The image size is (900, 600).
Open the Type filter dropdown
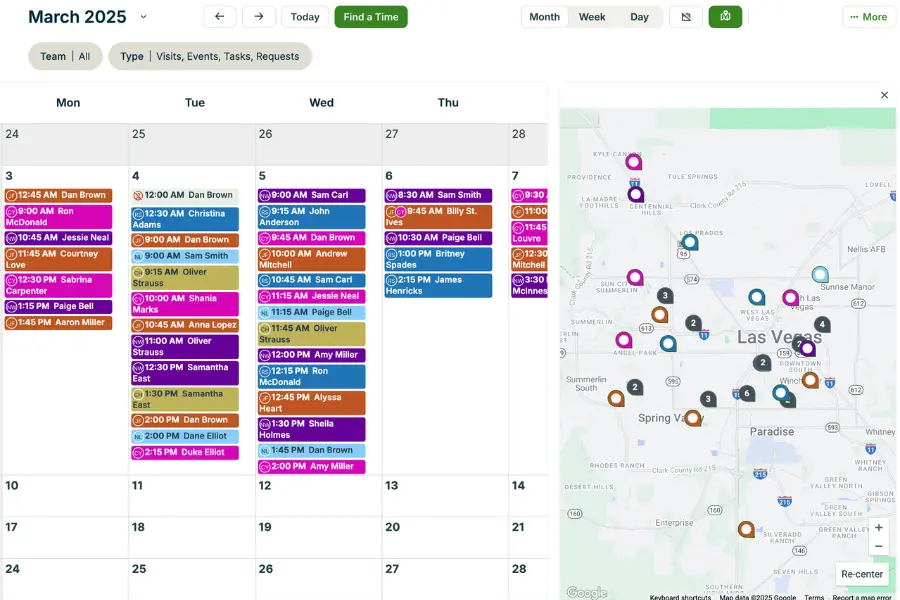[210, 56]
